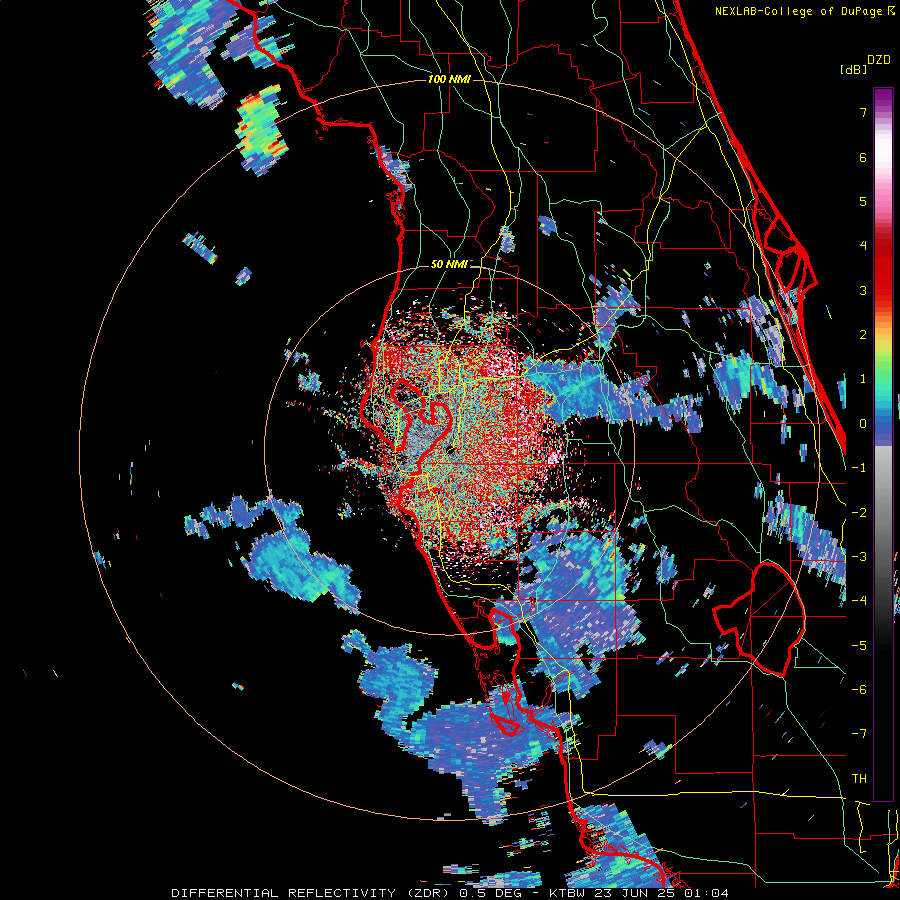
Task: Pick the -6 color scale label
Action: point(859,690)
